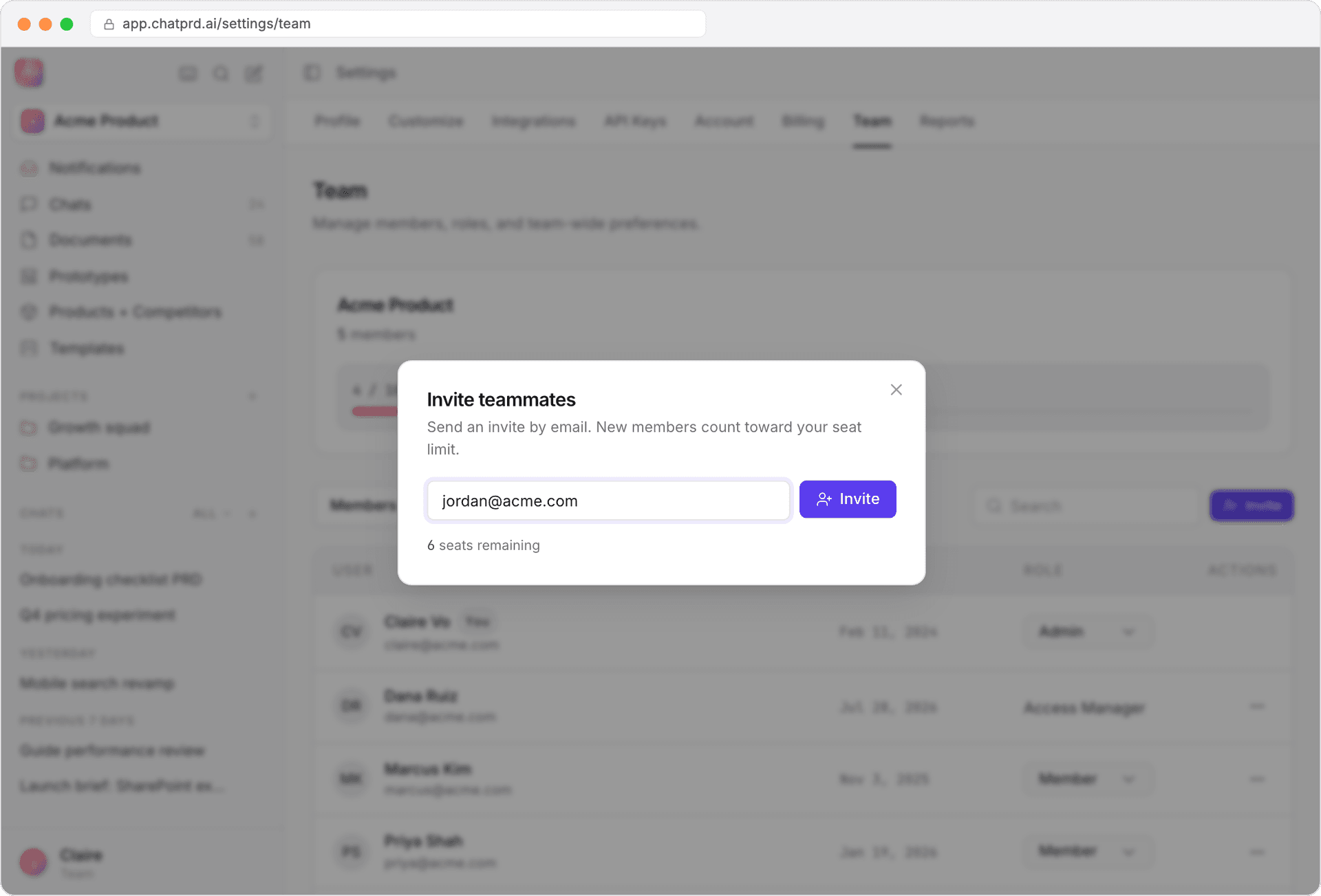Click the email input field with jordan@acme.com
This screenshot has width=1321, height=896.
point(608,500)
